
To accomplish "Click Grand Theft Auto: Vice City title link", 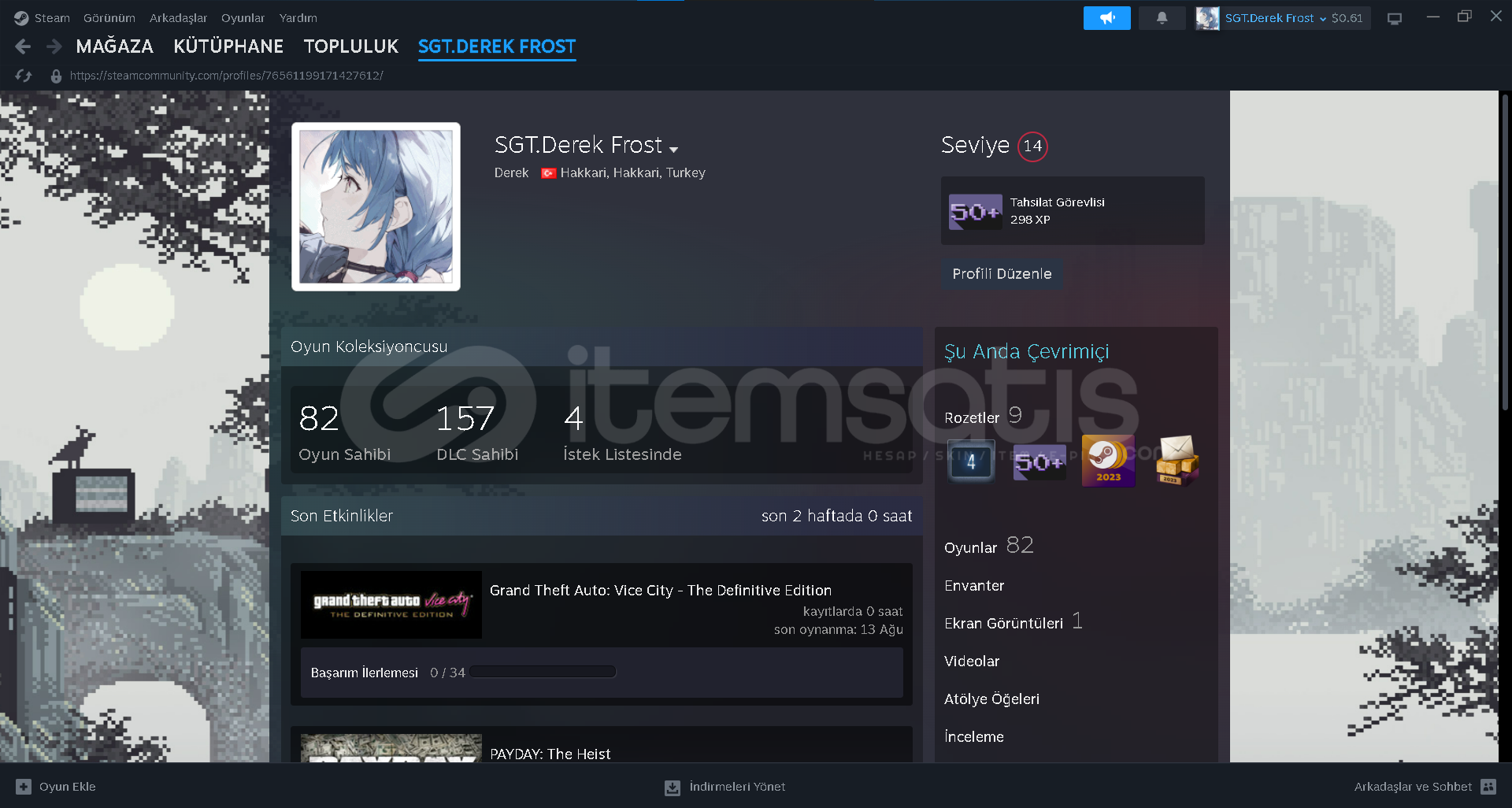I will point(661,591).
